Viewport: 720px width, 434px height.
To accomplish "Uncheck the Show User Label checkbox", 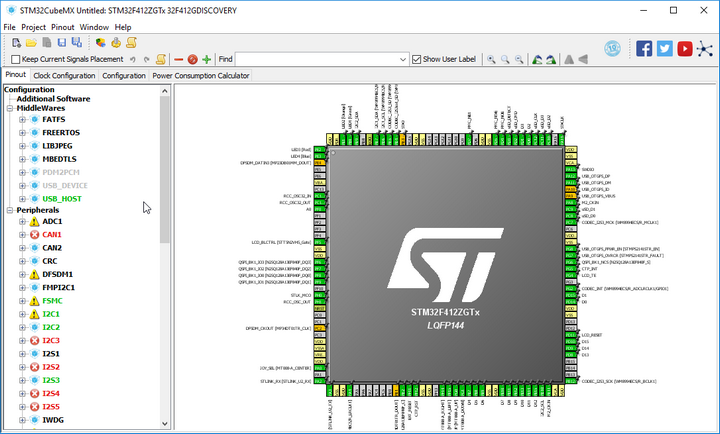I will (x=416, y=59).
